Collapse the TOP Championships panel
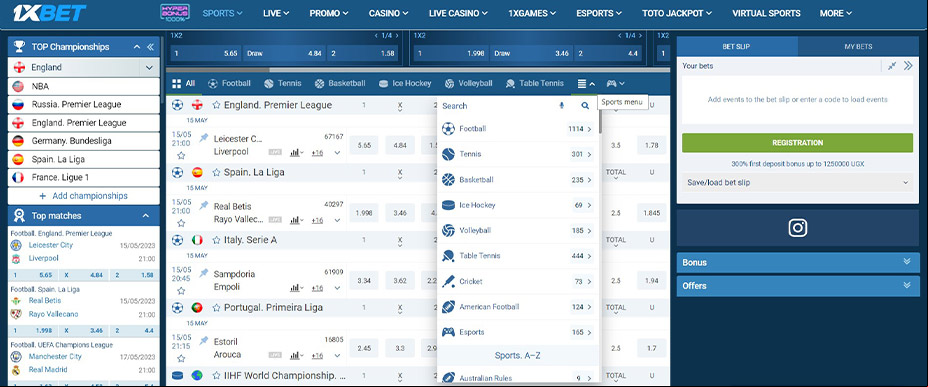The height and width of the screenshot is (387, 928). pos(137,47)
